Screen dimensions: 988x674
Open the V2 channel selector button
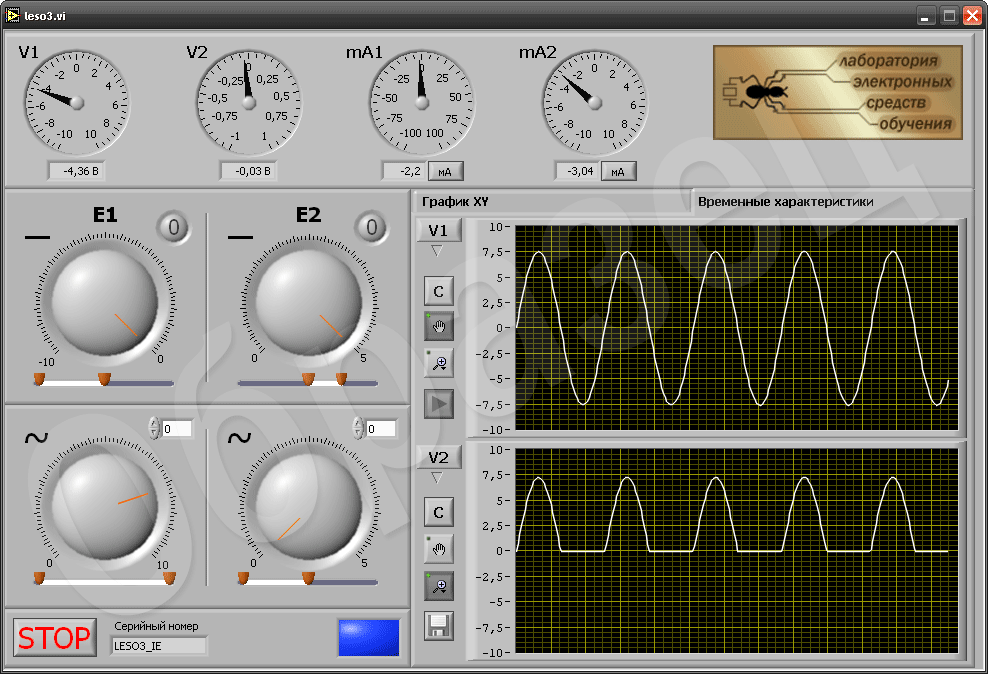click(439, 457)
